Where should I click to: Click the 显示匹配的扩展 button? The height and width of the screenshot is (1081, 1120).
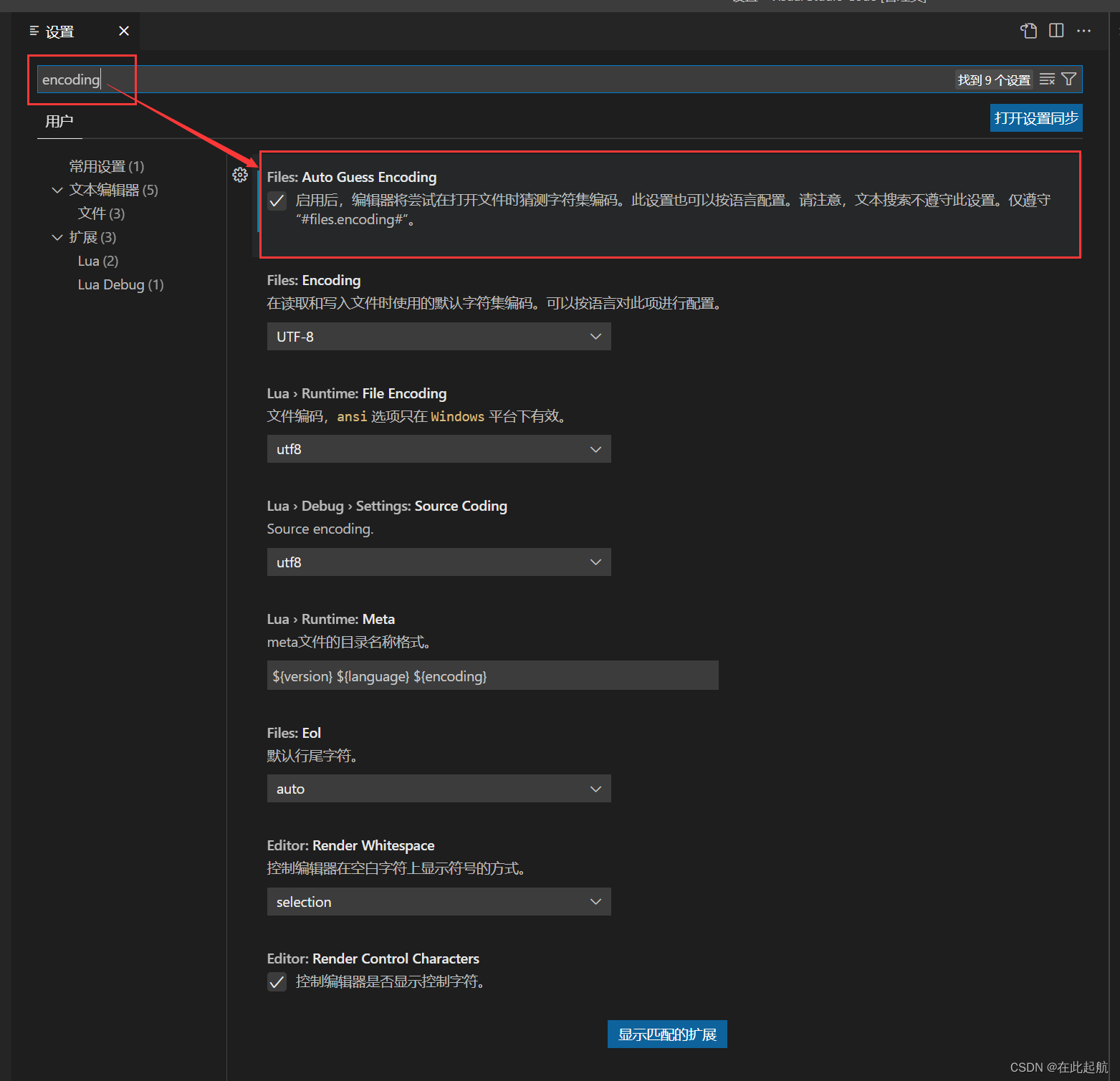click(667, 1034)
